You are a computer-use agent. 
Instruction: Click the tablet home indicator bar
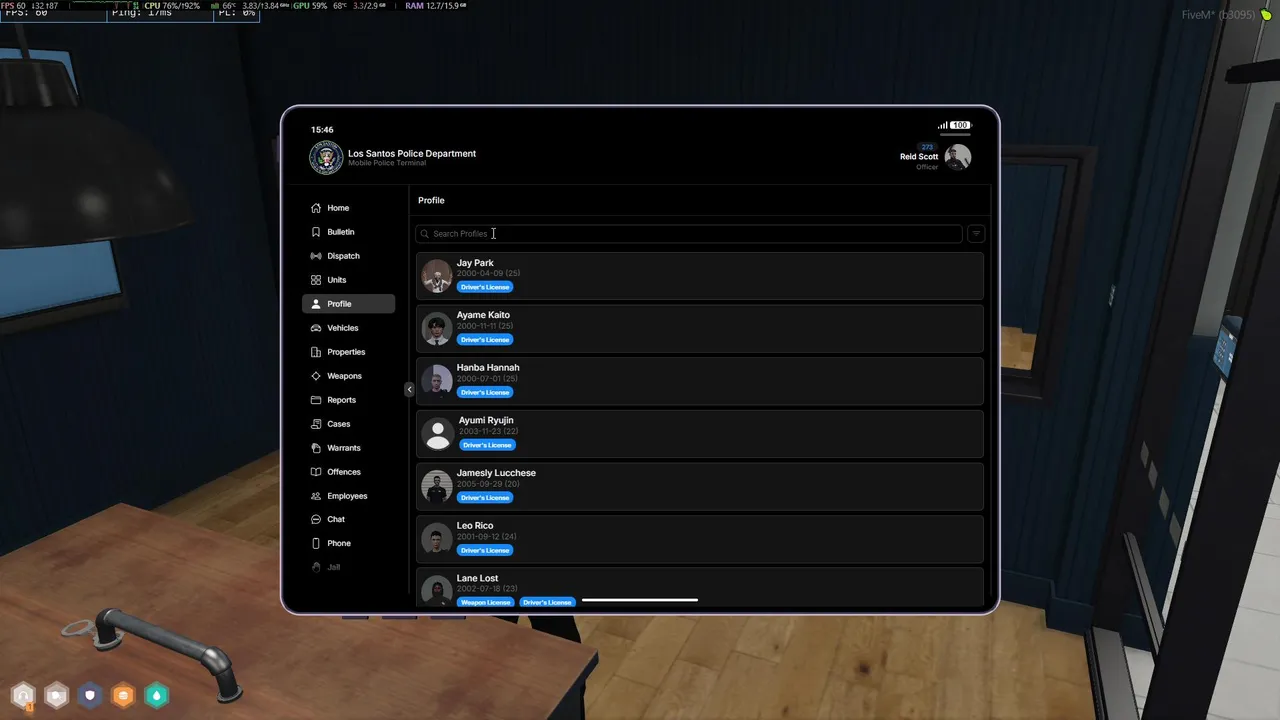[x=640, y=601]
